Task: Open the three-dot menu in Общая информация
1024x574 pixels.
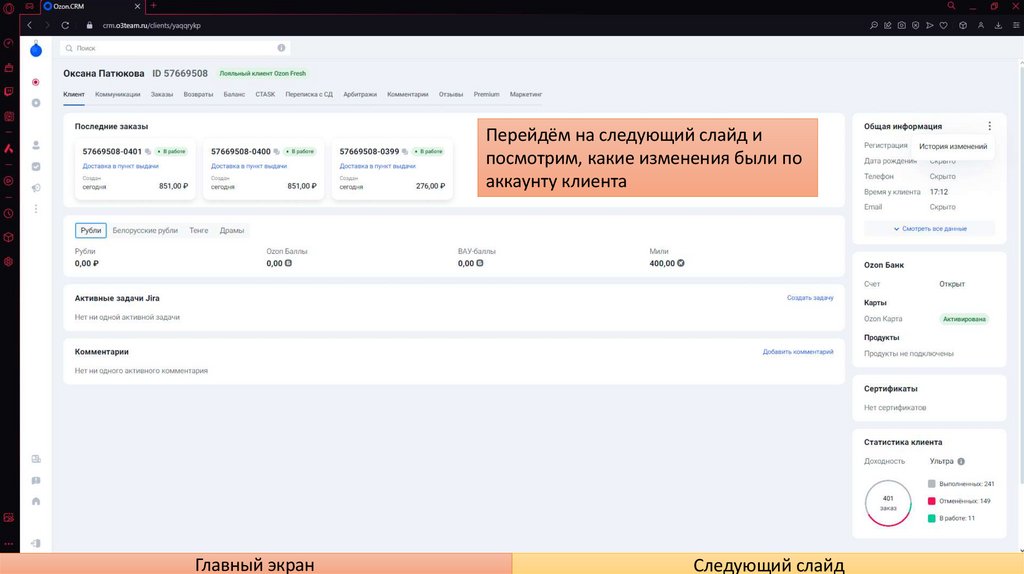Action: [x=989, y=126]
